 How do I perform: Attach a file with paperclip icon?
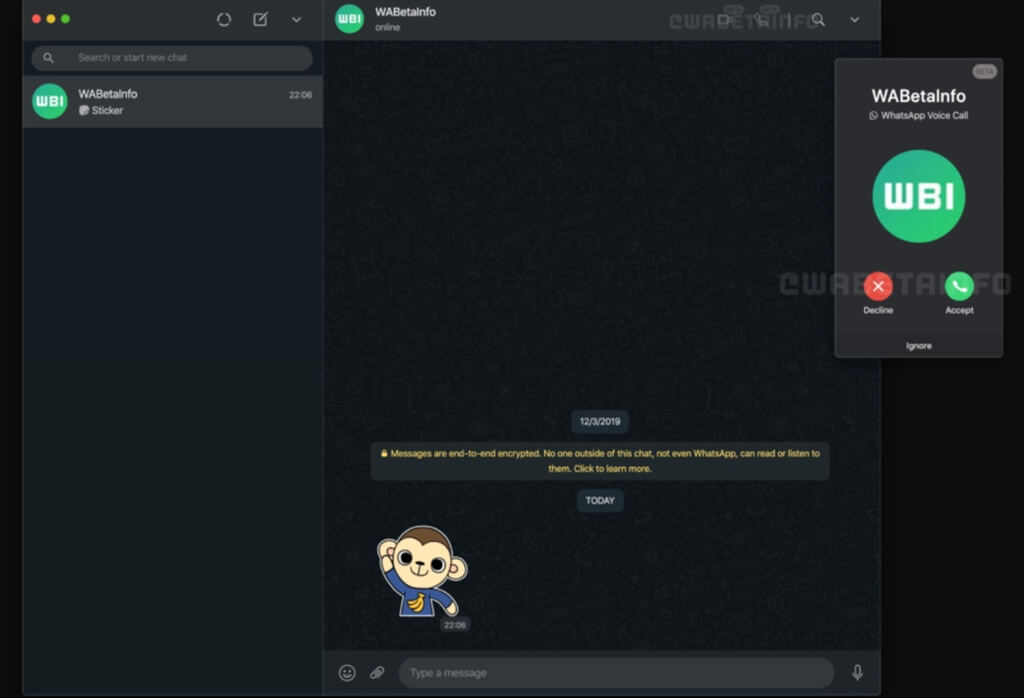pyautogui.click(x=377, y=673)
